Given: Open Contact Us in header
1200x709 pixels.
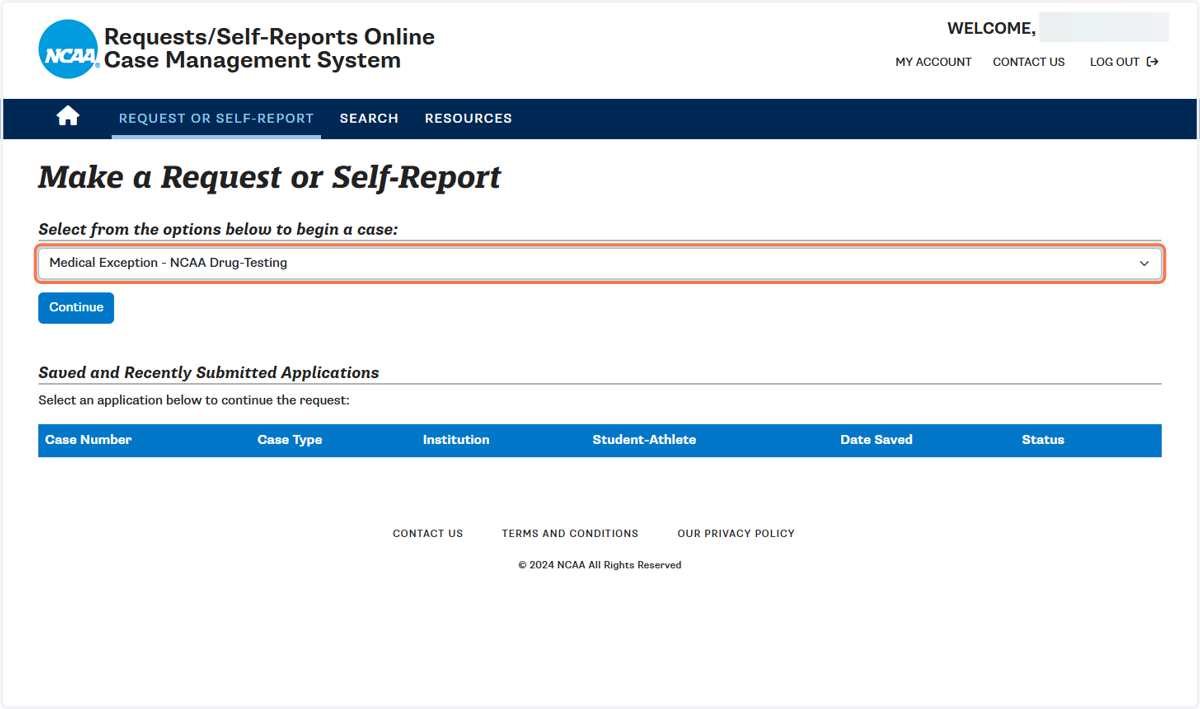Looking at the screenshot, I should point(1028,62).
